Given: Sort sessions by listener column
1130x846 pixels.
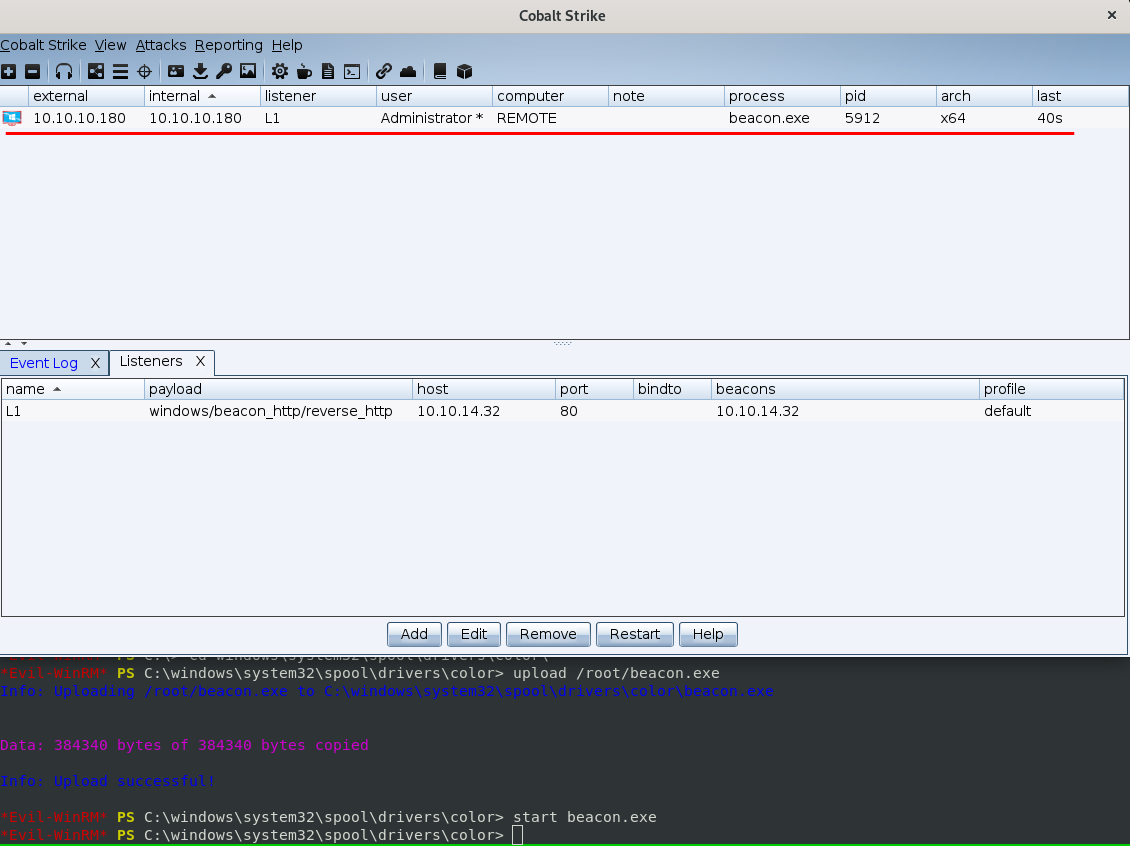Looking at the screenshot, I should (x=319, y=96).
